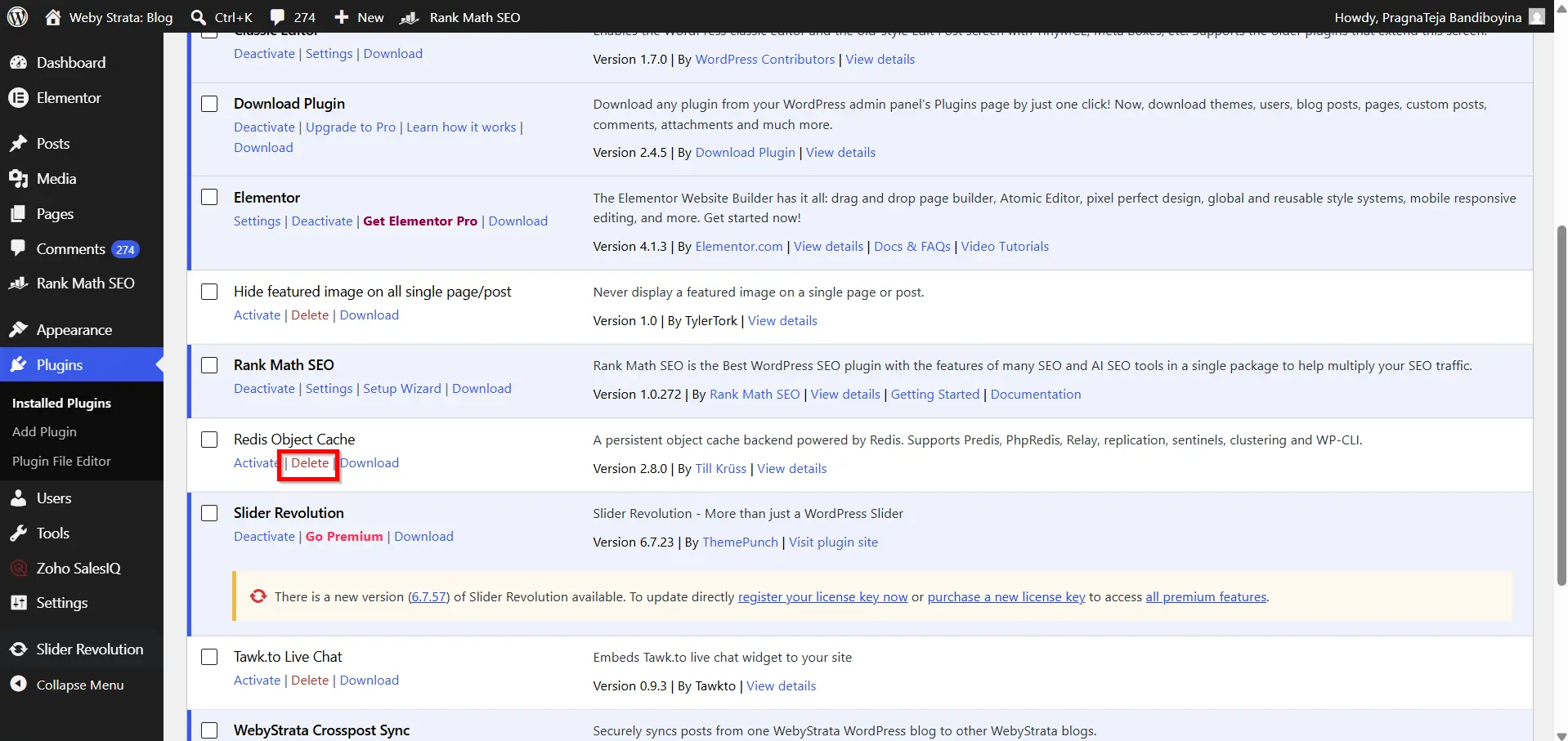The width and height of the screenshot is (1568, 741).
Task: Open Elementor Video Tutorials link
Action: (x=1005, y=247)
